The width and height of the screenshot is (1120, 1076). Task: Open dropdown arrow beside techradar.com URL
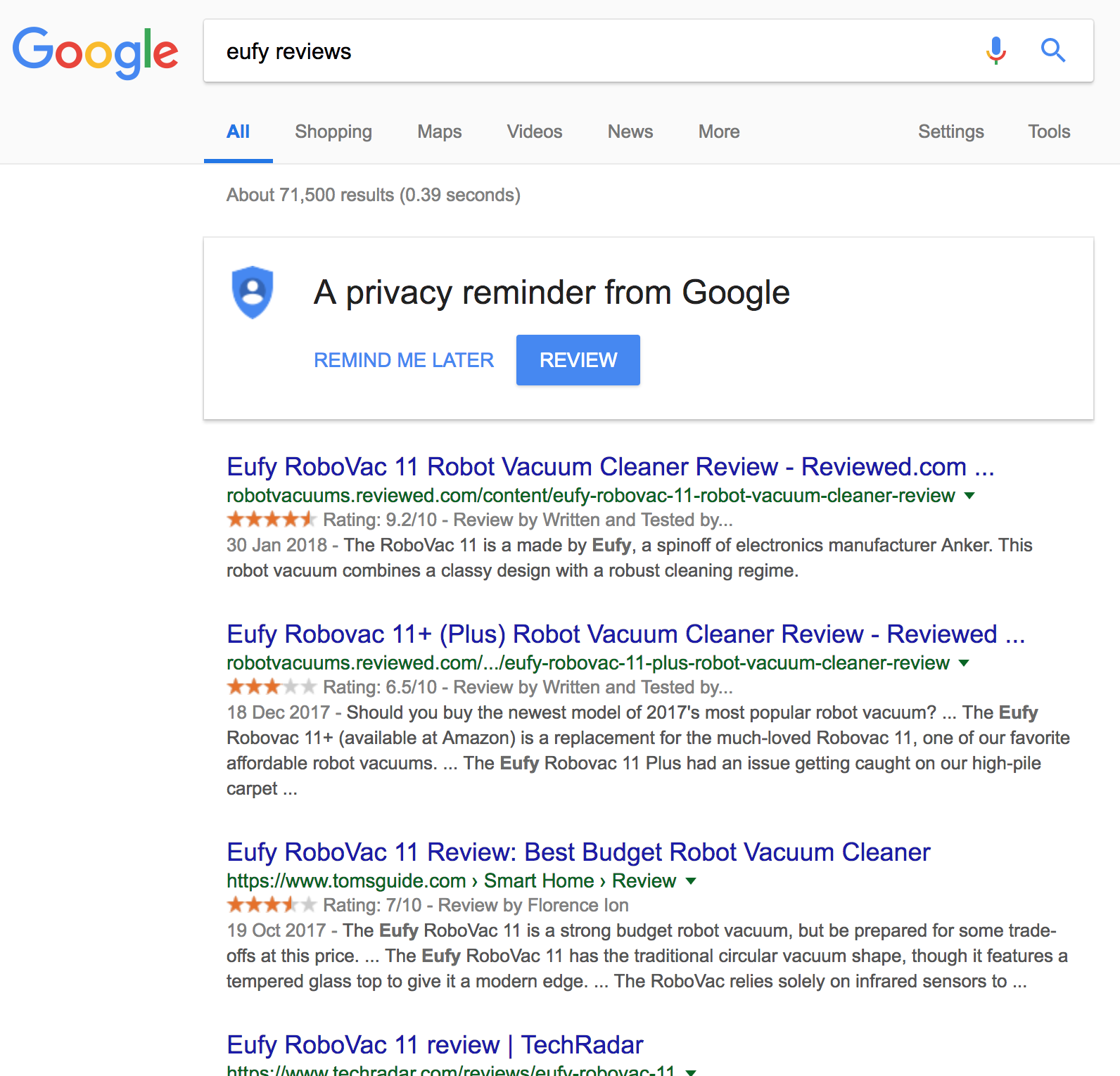point(691,1072)
